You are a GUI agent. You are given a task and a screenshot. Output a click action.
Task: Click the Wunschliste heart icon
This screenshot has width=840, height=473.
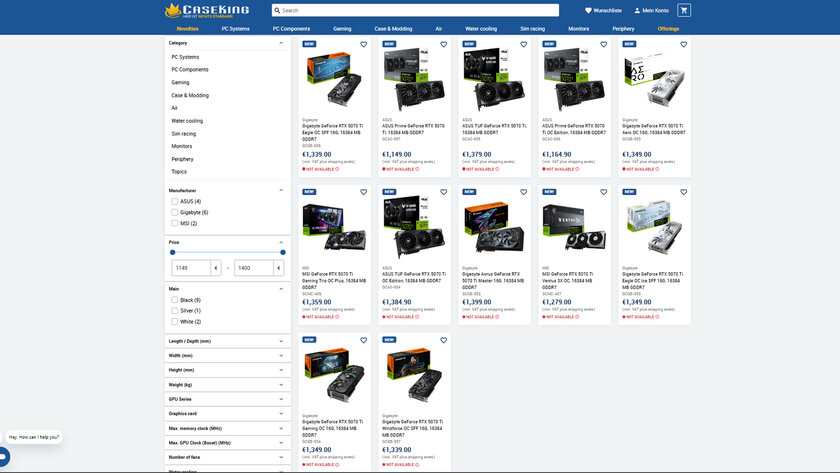point(588,10)
